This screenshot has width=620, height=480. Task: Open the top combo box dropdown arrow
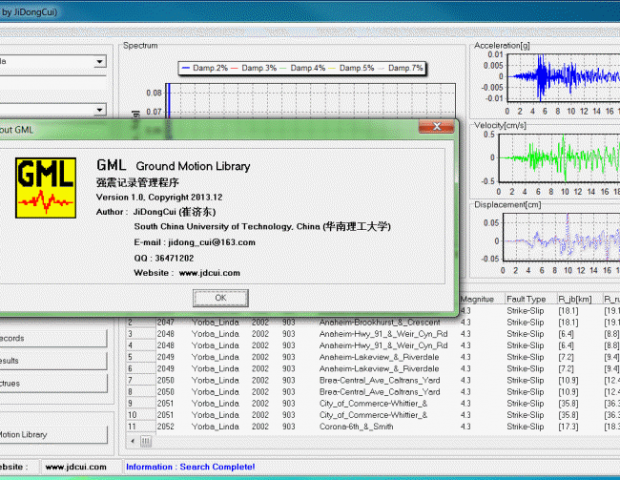(99, 62)
